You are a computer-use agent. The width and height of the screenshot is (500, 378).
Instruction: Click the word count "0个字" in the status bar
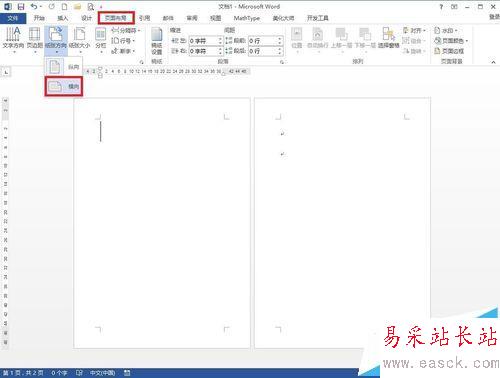coord(59,373)
